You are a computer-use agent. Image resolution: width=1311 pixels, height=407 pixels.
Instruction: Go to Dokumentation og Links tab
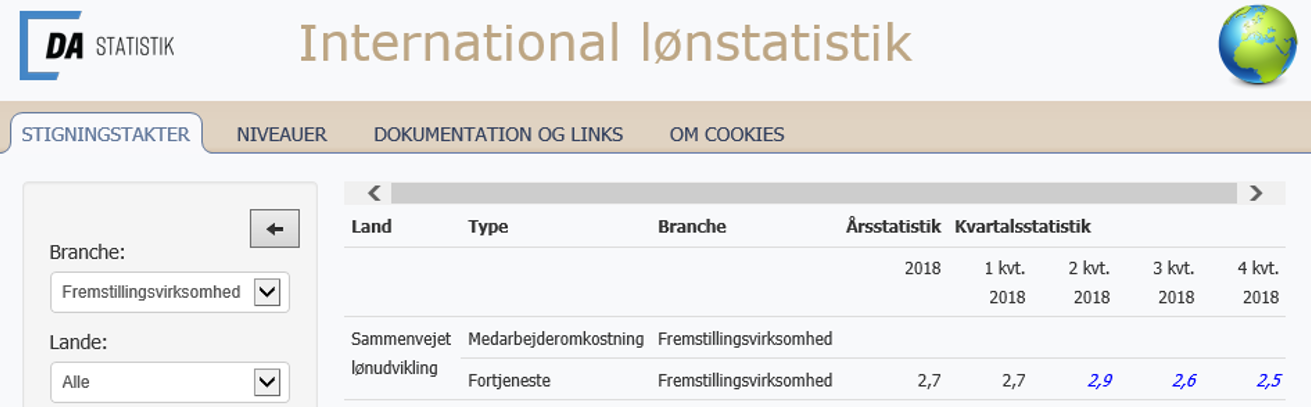(x=498, y=134)
